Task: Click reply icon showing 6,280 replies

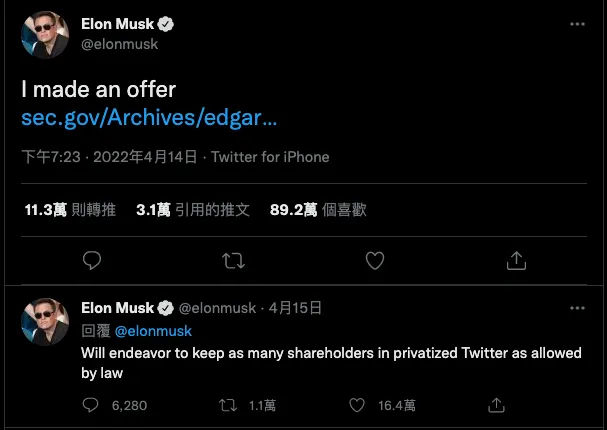Action: [92, 405]
